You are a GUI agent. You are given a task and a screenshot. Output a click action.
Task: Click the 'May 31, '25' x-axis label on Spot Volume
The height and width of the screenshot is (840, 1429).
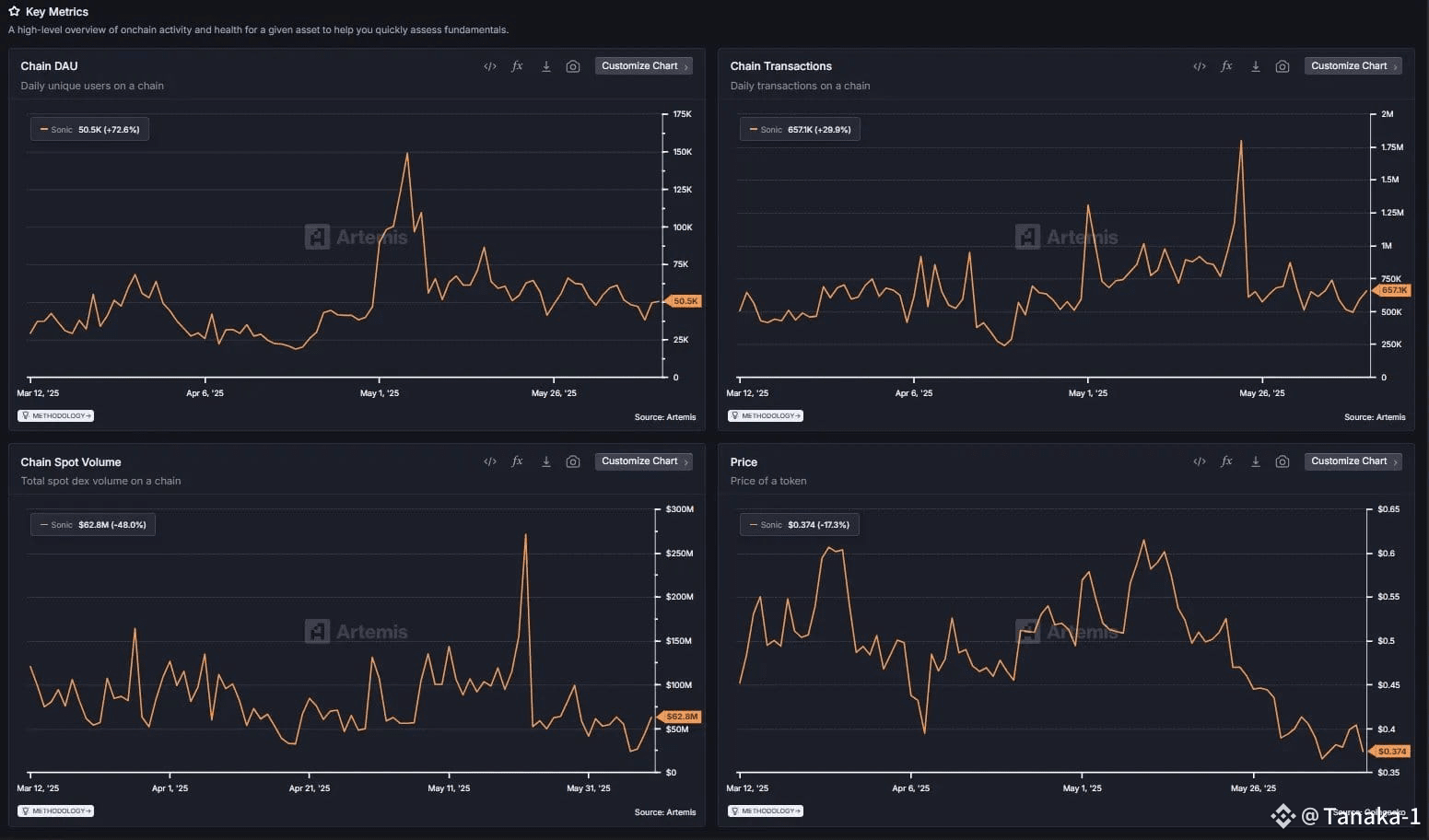point(589,788)
